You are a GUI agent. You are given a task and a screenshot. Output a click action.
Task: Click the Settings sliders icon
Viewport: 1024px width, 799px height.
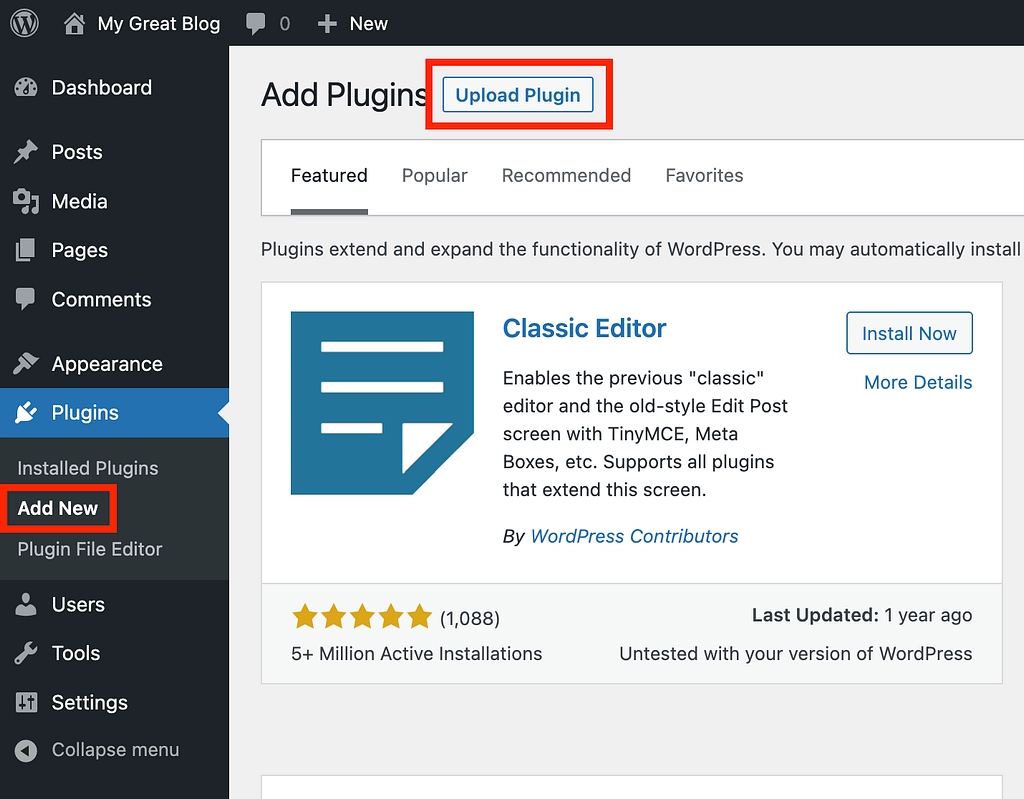(x=26, y=702)
